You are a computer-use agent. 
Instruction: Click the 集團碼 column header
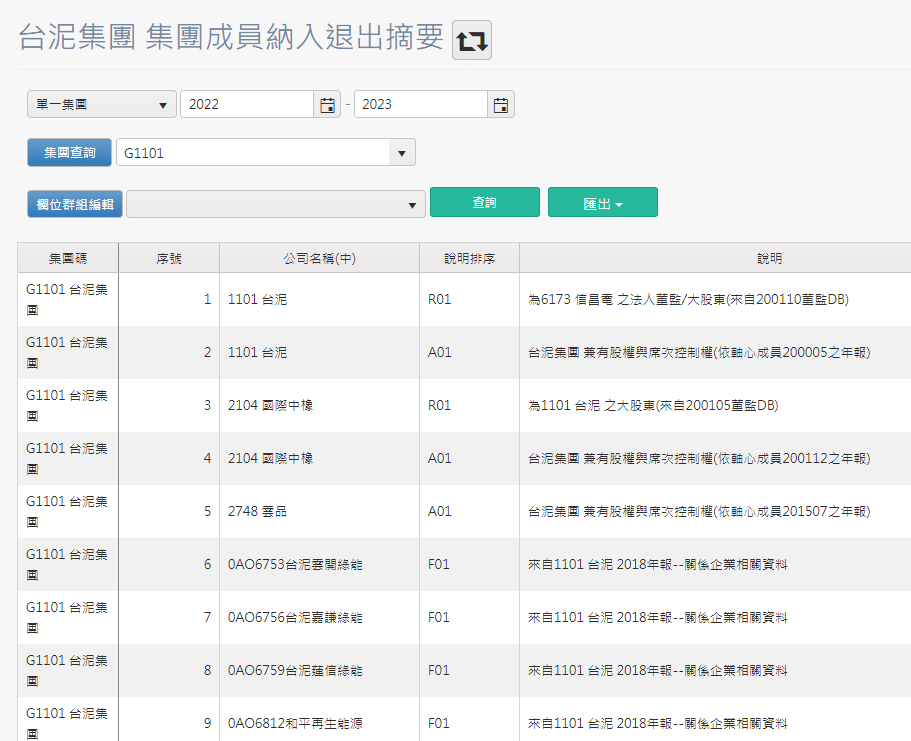(x=65, y=257)
